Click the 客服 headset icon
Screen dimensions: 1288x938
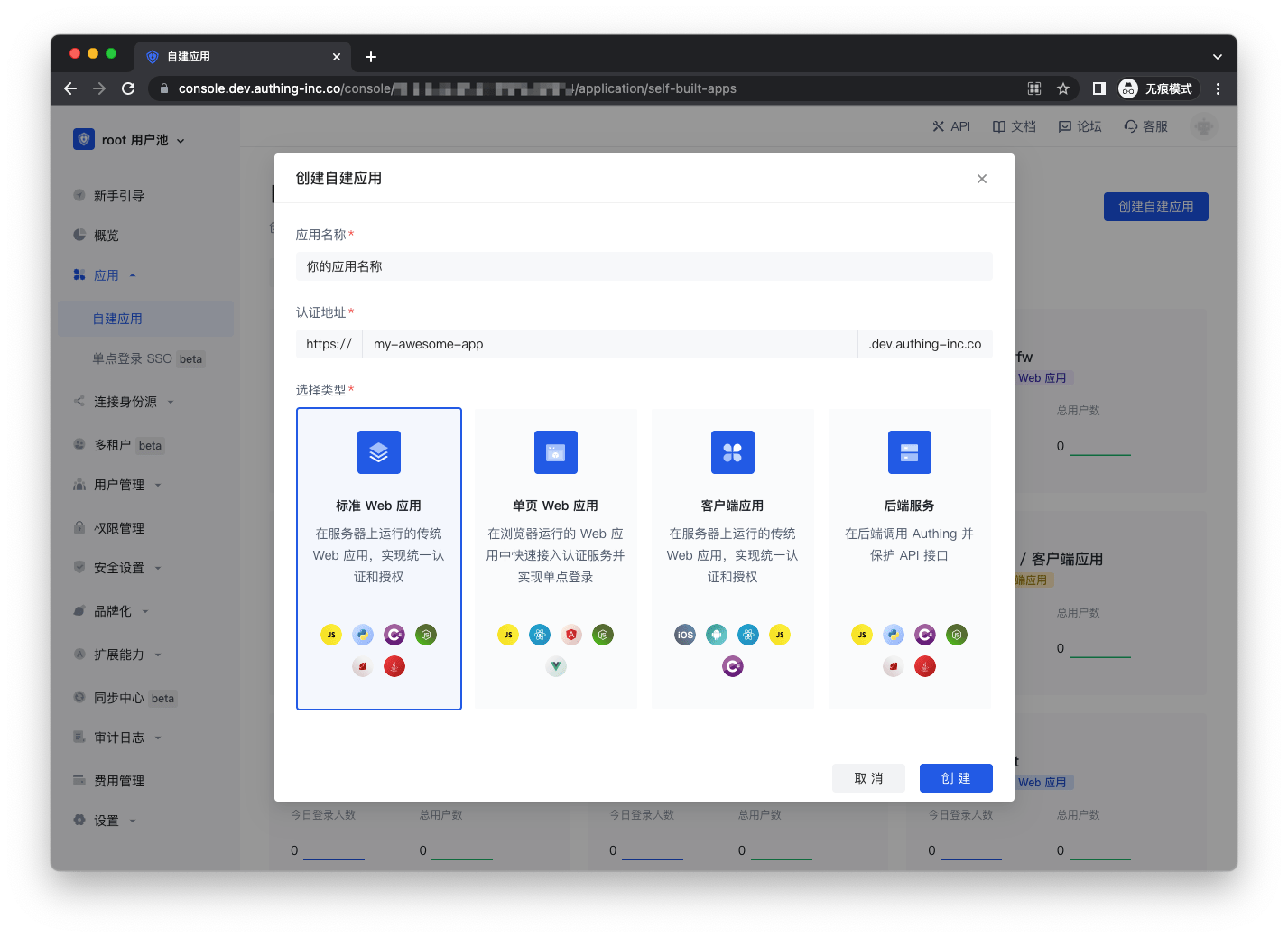coord(1131,126)
